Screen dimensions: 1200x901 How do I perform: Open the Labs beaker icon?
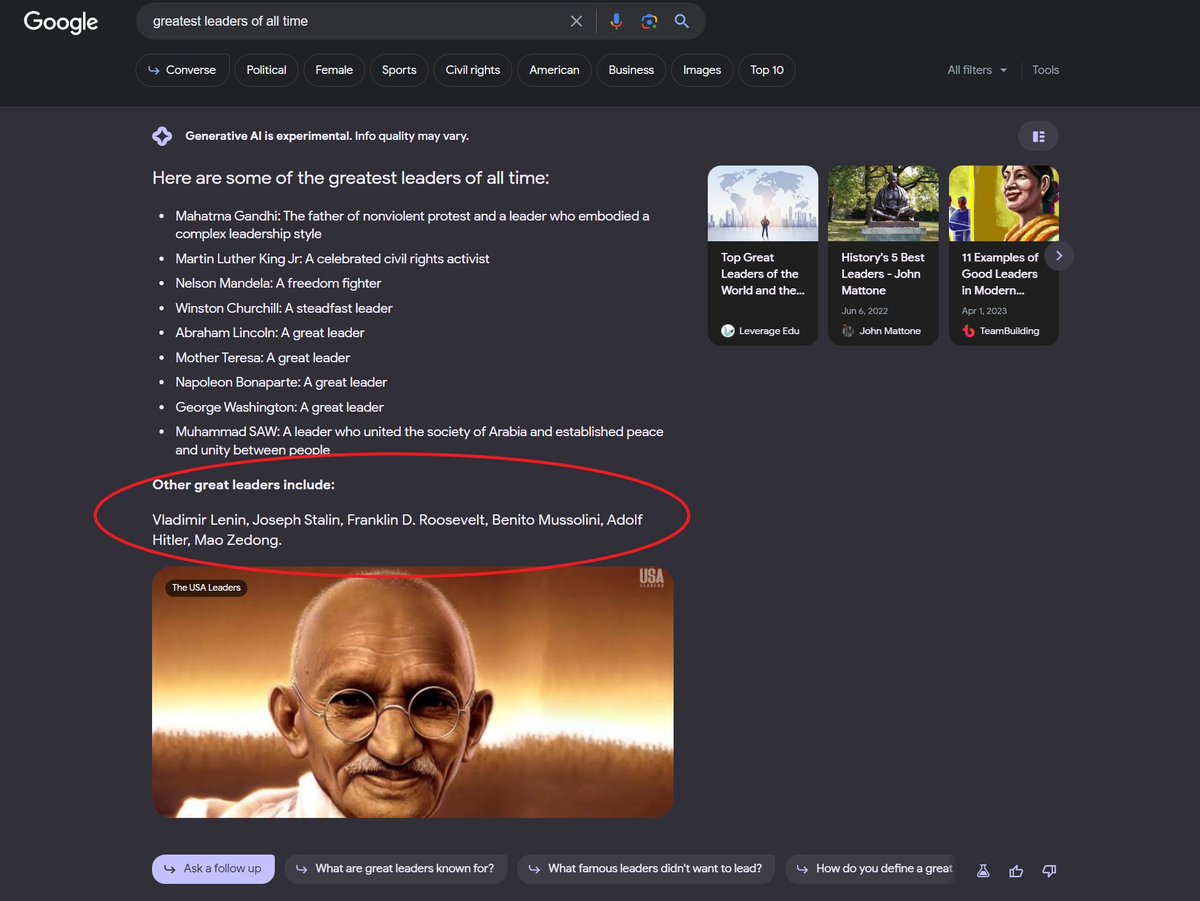[983, 870]
